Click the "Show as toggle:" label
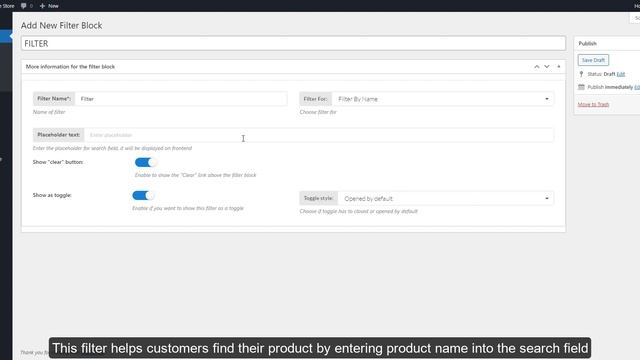Screen dimensions: 640x360 pyautogui.click(x=52, y=195)
